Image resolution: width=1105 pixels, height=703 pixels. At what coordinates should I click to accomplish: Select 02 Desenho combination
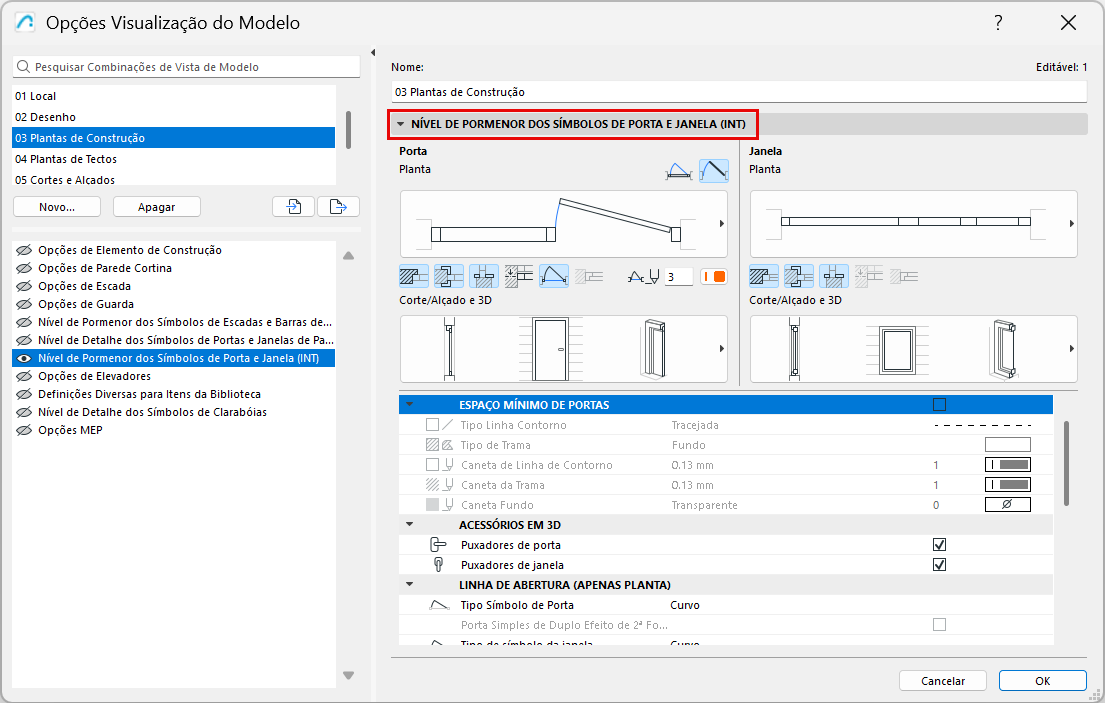(x=173, y=117)
